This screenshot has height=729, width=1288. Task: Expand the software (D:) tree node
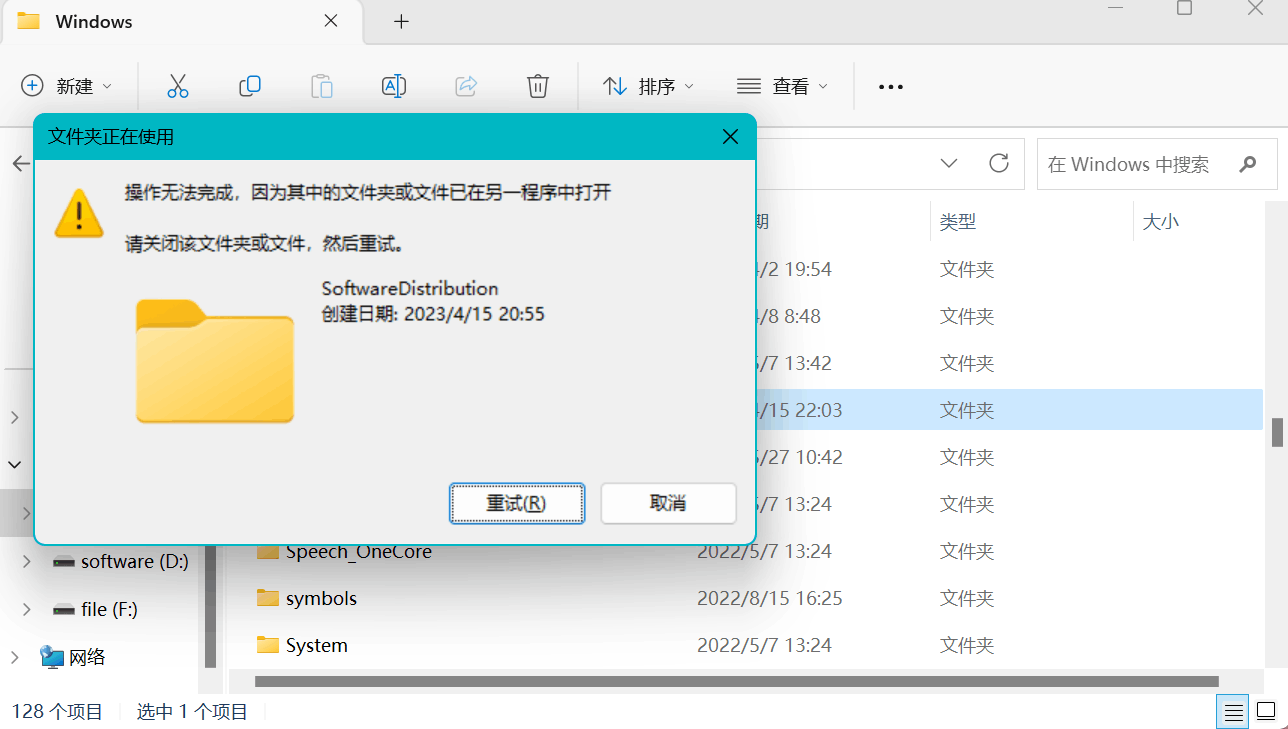[26, 561]
